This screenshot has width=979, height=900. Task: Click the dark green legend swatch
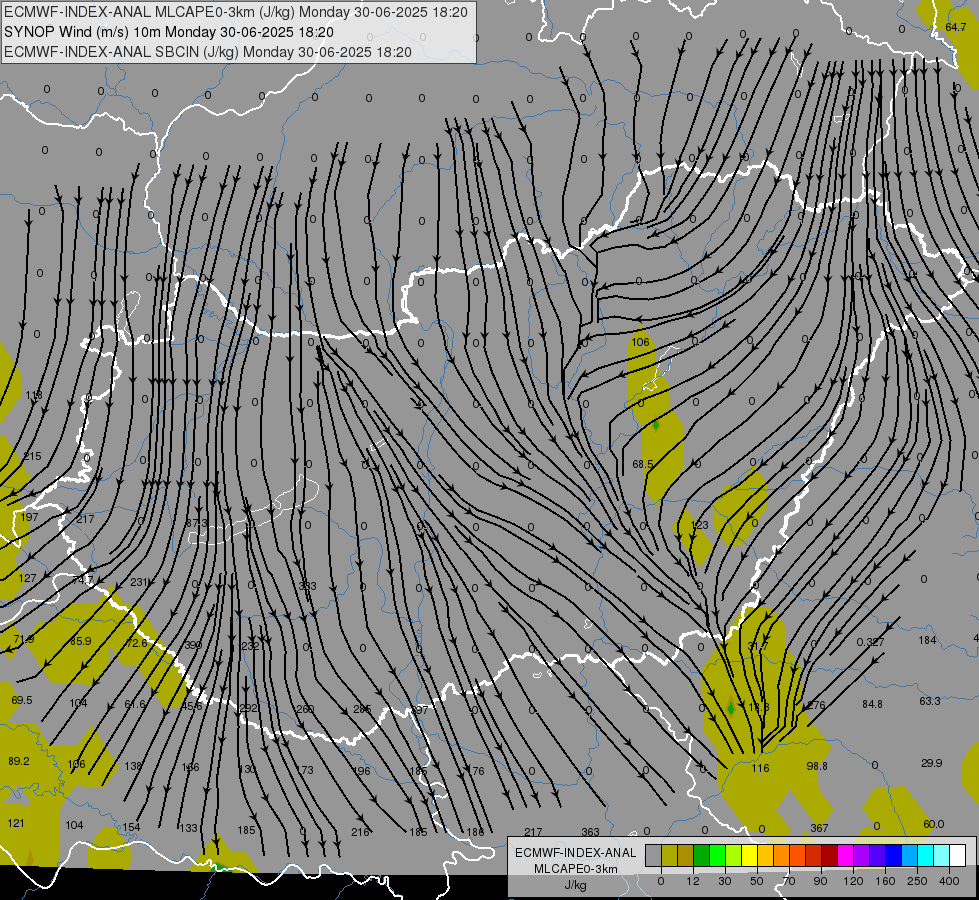(702, 856)
